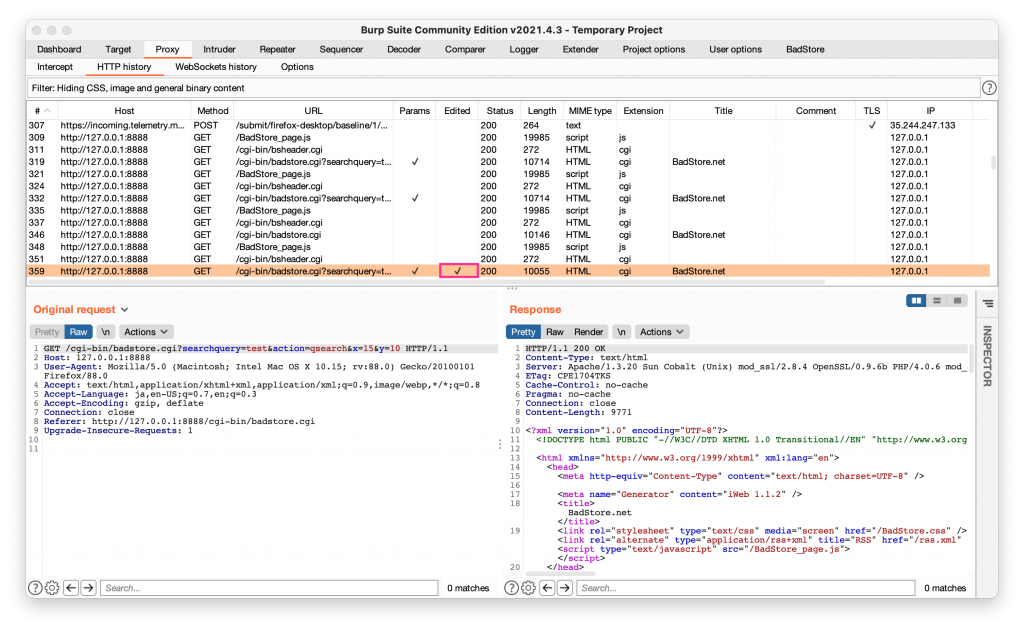Type in the request search field

pyautogui.click(x=270, y=588)
